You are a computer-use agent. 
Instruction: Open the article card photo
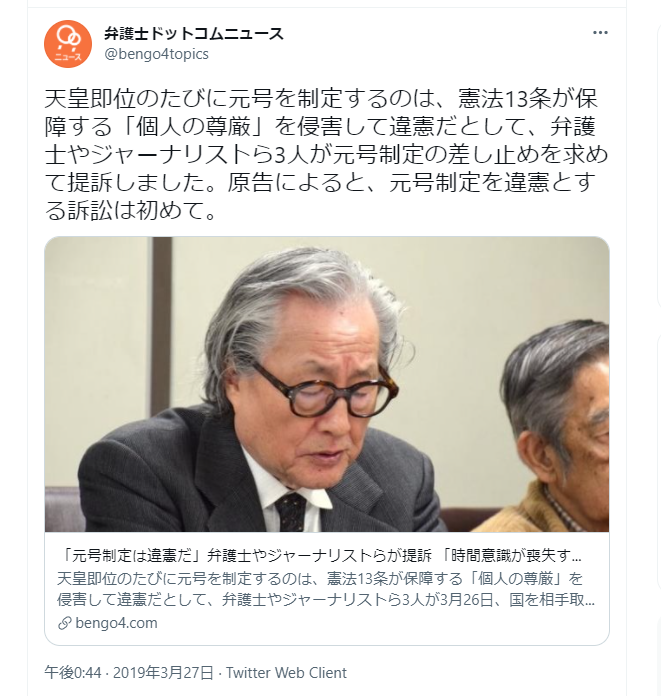click(x=327, y=384)
